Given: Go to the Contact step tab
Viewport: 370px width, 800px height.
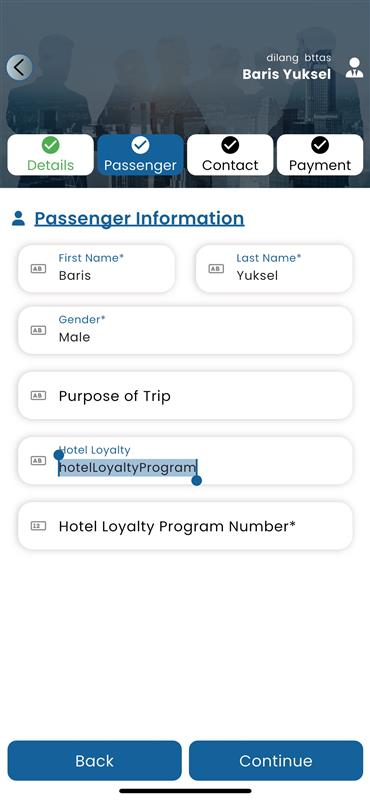Looking at the screenshot, I should (x=230, y=155).
